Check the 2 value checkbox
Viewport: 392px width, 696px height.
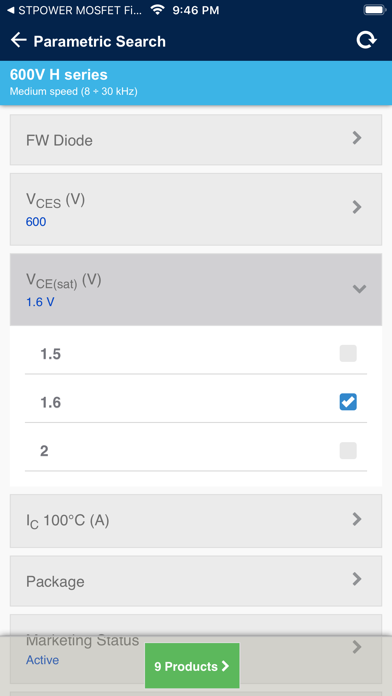coord(348,451)
